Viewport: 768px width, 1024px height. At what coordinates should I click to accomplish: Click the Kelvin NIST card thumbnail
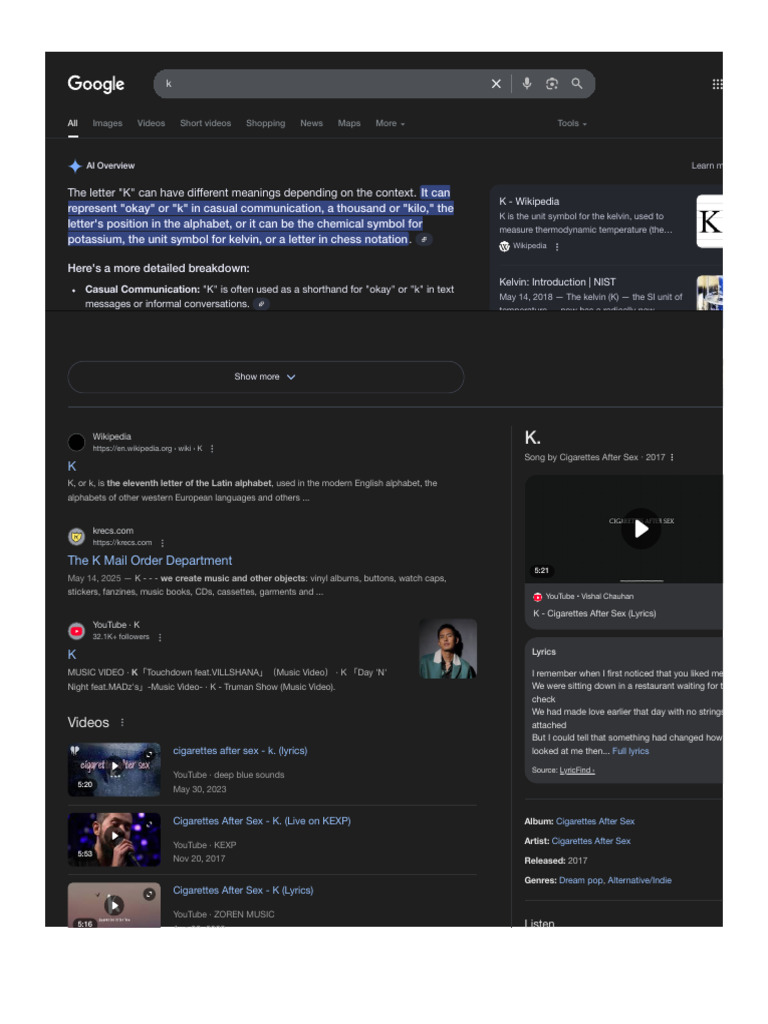pyautogui.click(x=710, y=293)
